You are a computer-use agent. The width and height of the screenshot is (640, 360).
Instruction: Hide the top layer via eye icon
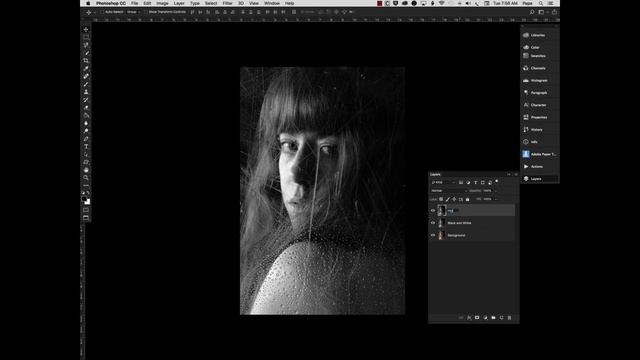[x=433, y=211]
